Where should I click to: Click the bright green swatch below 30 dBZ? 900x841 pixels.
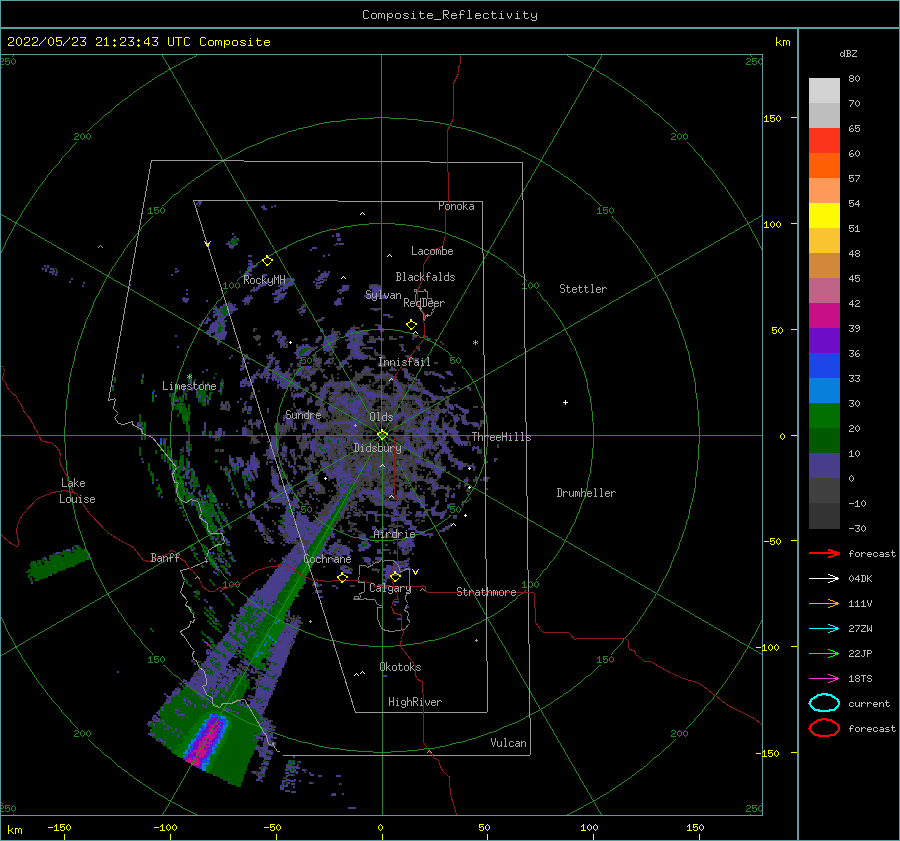pyautogui.click(x=824, y=416)
